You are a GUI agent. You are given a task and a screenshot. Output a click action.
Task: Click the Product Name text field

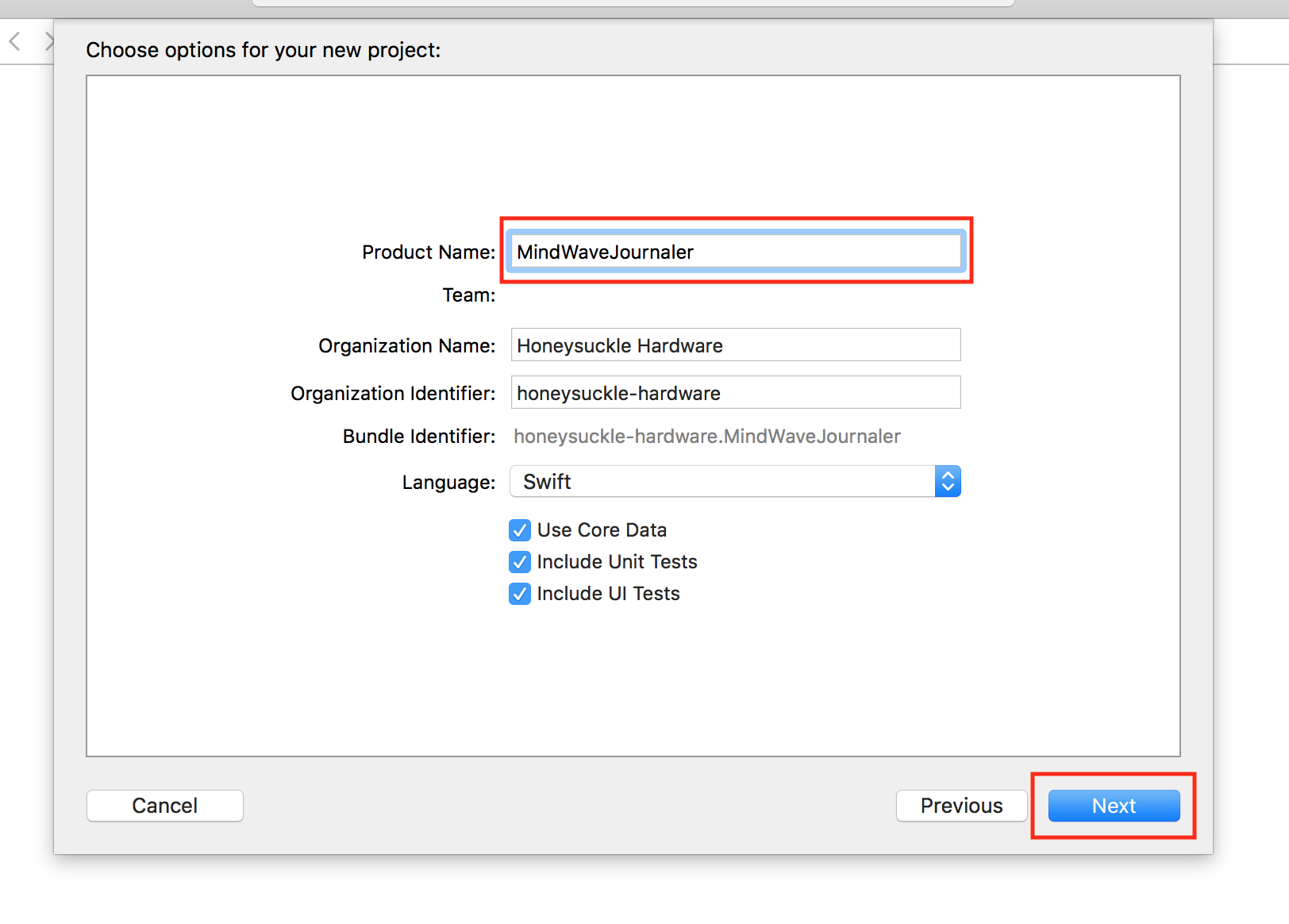734,252
